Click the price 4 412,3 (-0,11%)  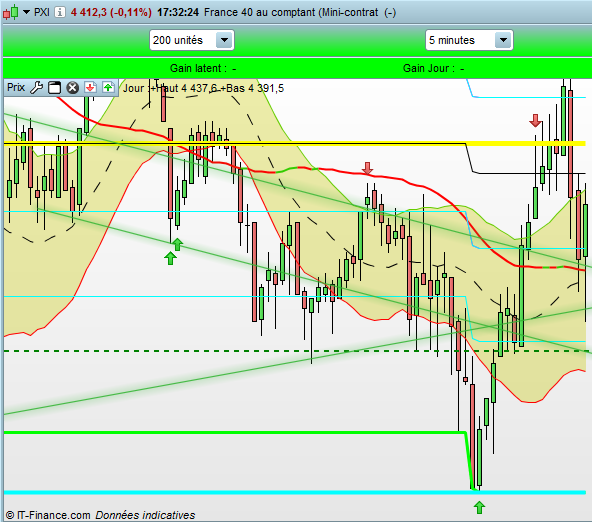111,12
